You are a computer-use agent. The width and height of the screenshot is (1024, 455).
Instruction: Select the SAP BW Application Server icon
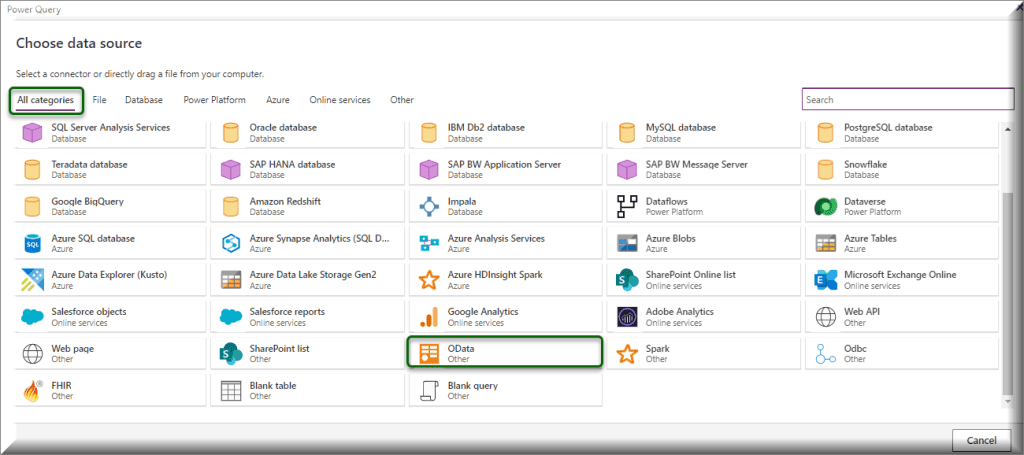[x=429, y=170]
